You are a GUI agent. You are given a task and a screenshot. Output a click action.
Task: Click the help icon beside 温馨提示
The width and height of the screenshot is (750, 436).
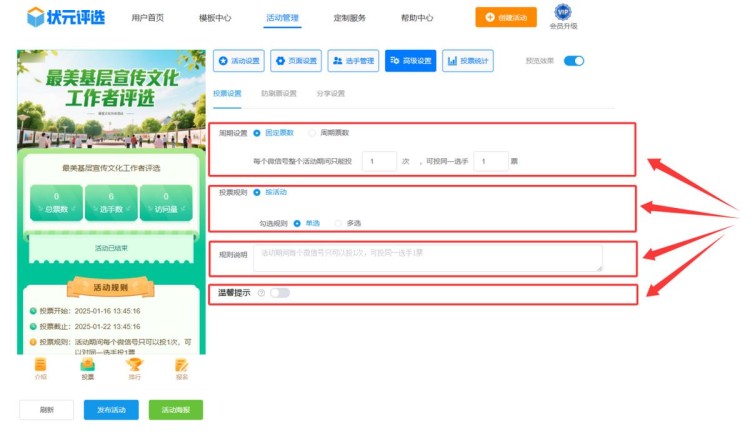[x=261, y=293]
